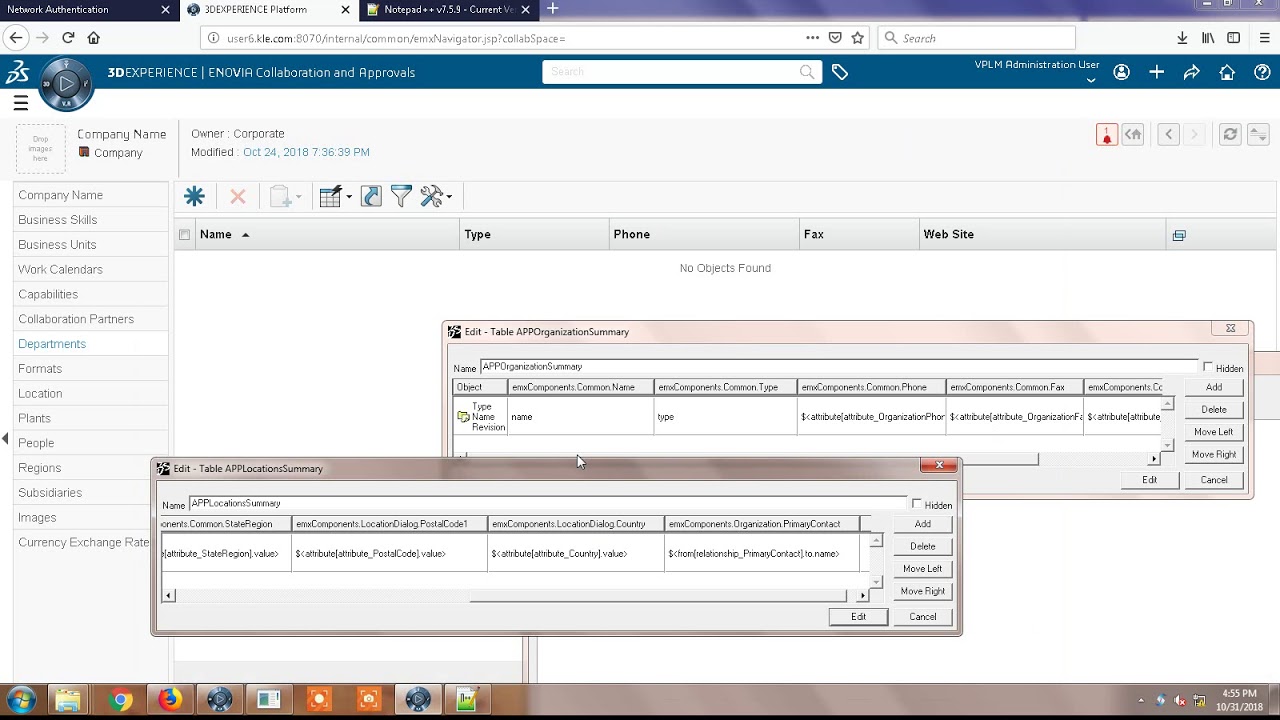
Task: Click the previous-object left chevron button
Action: (x=1168, y=135)
